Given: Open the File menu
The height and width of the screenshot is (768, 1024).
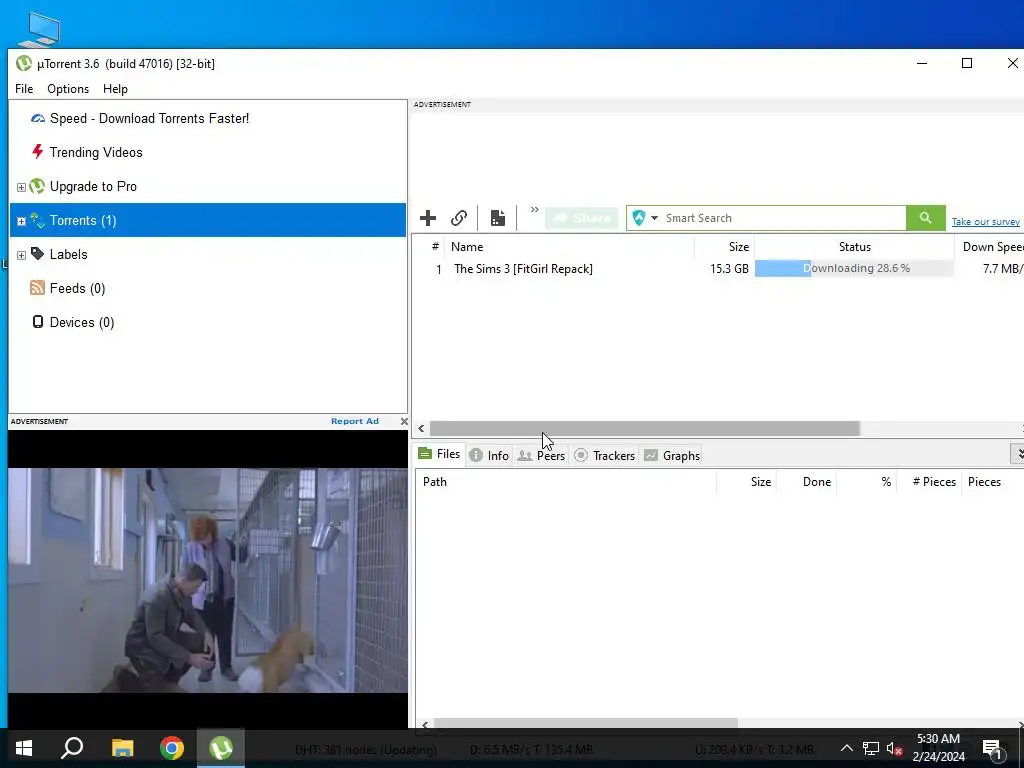Looking at the screenshot, I should click(x=24, y=89).
